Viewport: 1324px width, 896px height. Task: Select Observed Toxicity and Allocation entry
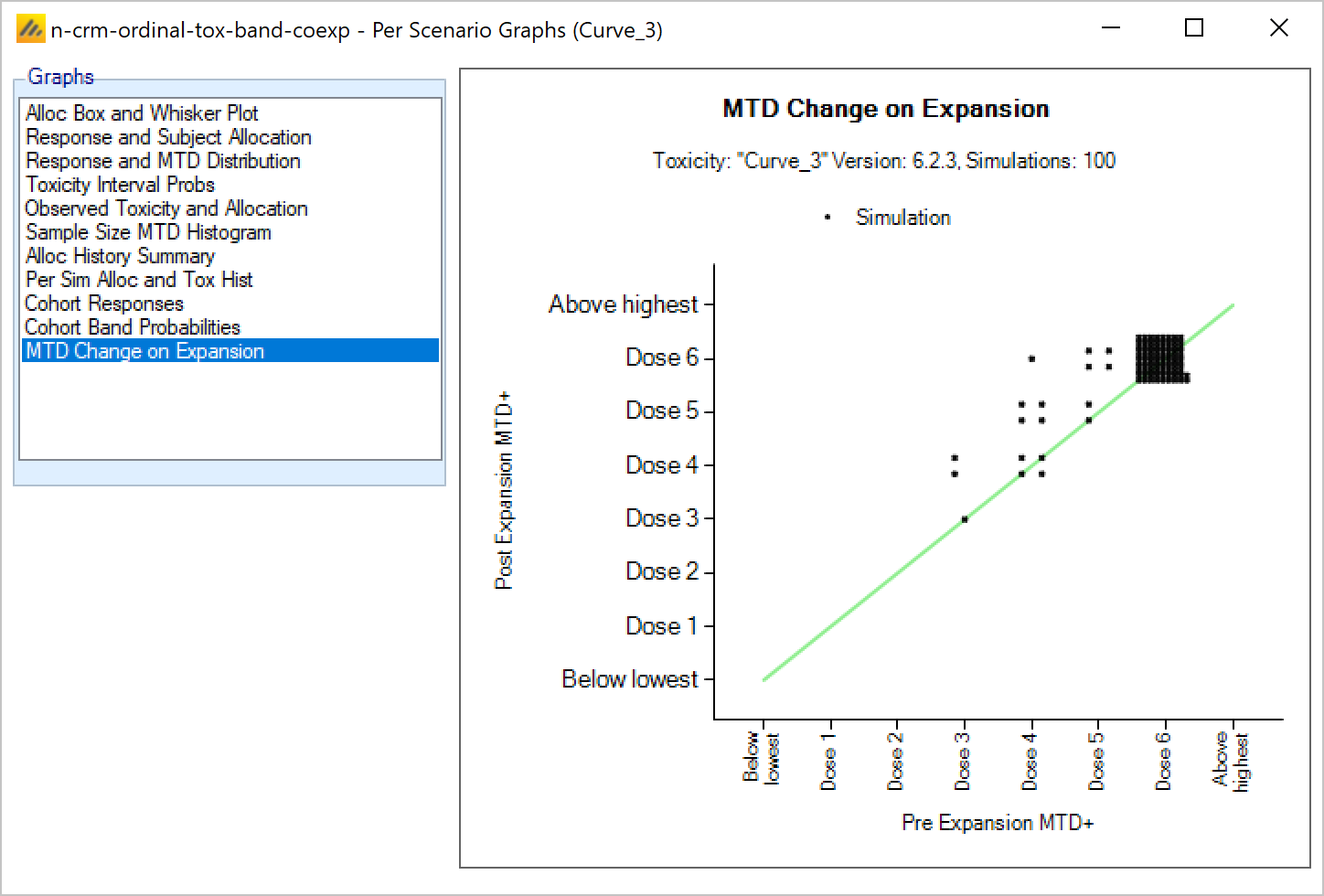166,208
